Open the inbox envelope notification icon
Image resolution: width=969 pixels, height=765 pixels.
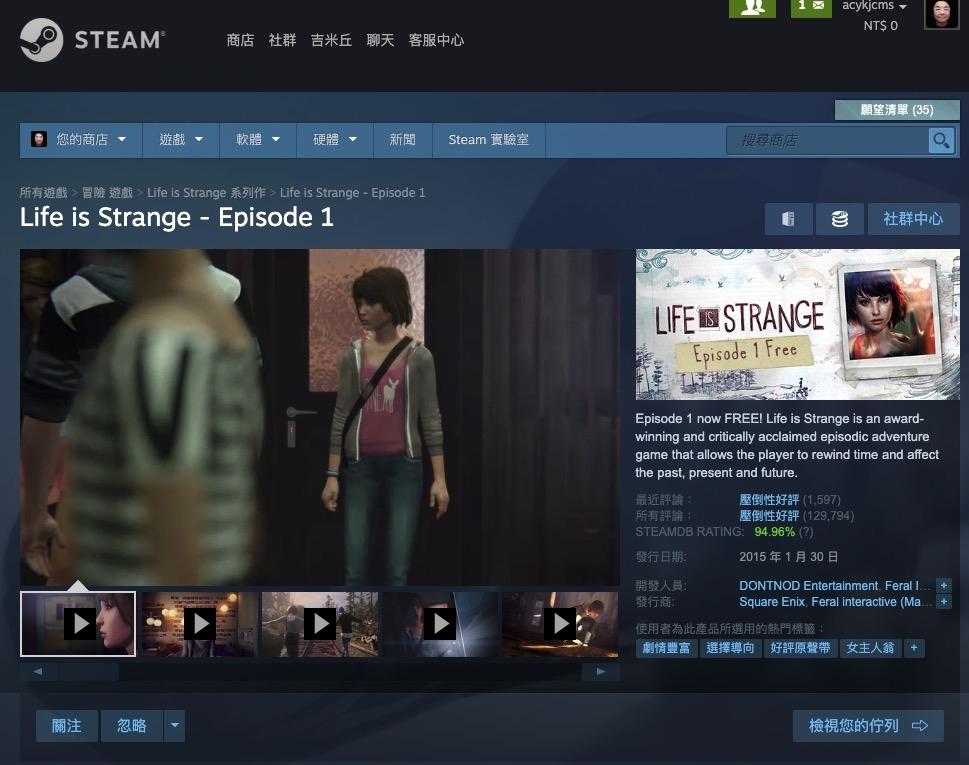[811, 8]
